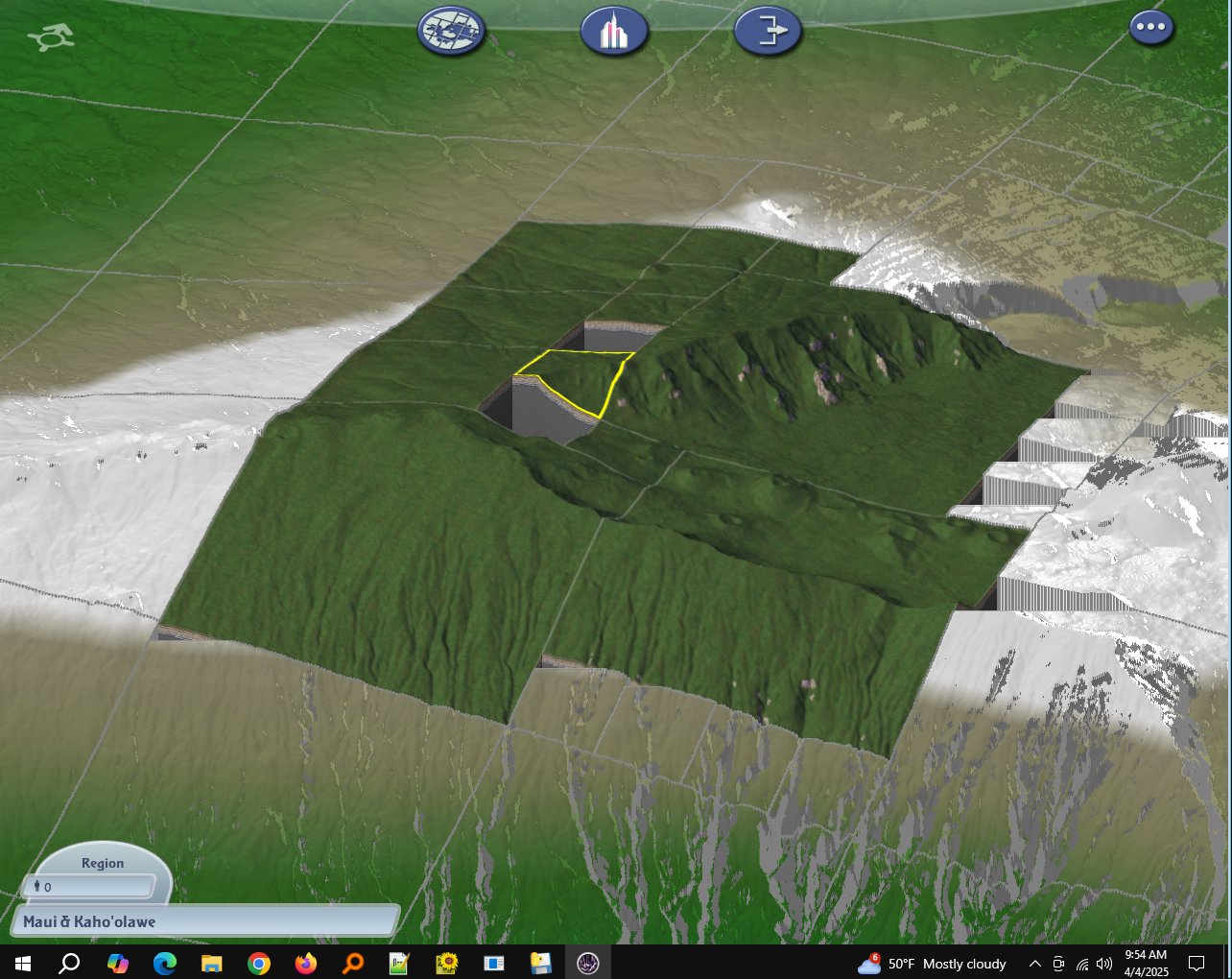Open Firefox from taskbar
Image resolution: width=1232 pixels, height=979 pixels.
tap(306, 963)
